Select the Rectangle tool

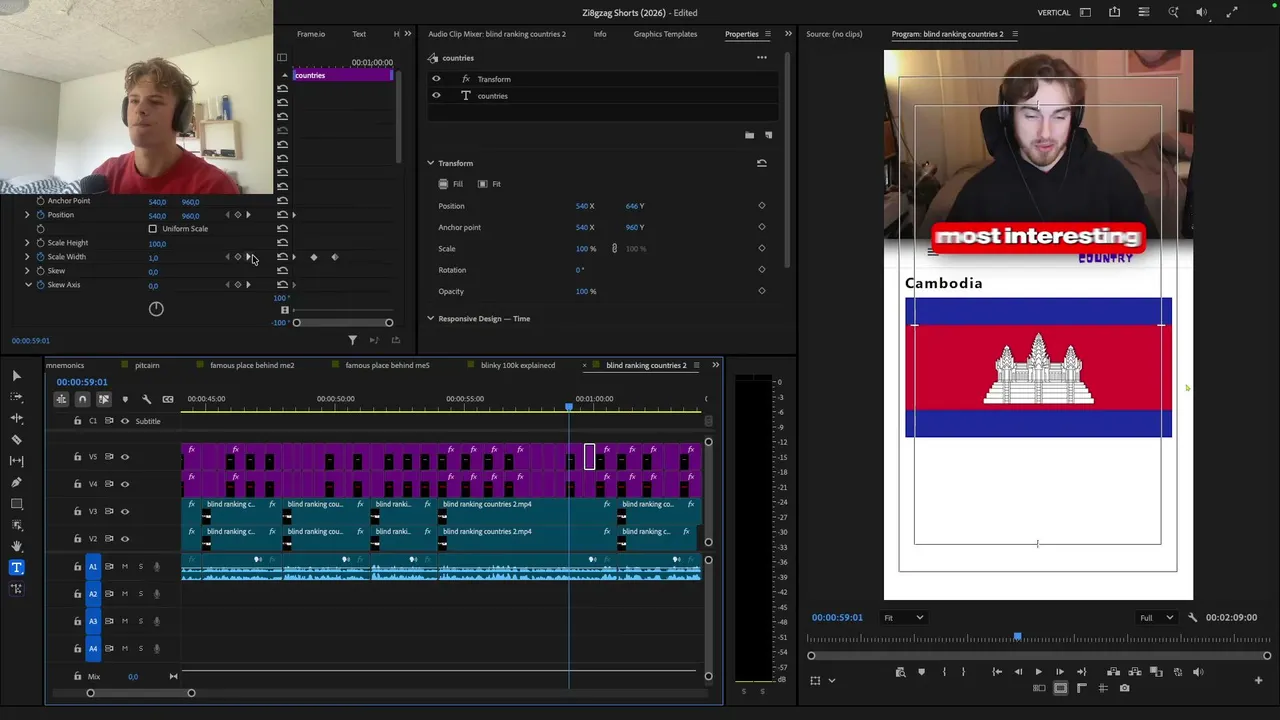[x=16, y=504]
